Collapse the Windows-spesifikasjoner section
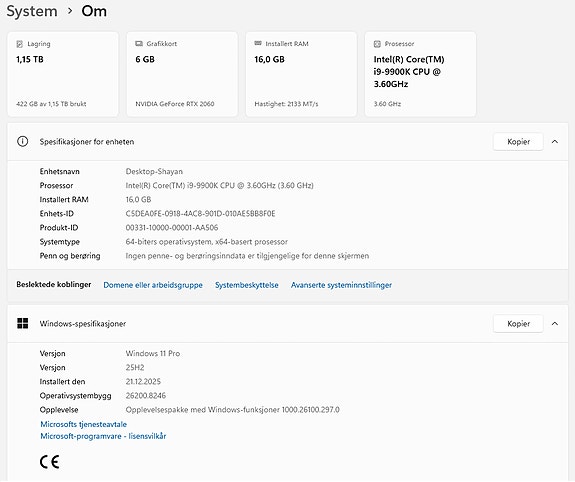Image resolution: width=575 pixels, height=482 pixels. point(555,324)
